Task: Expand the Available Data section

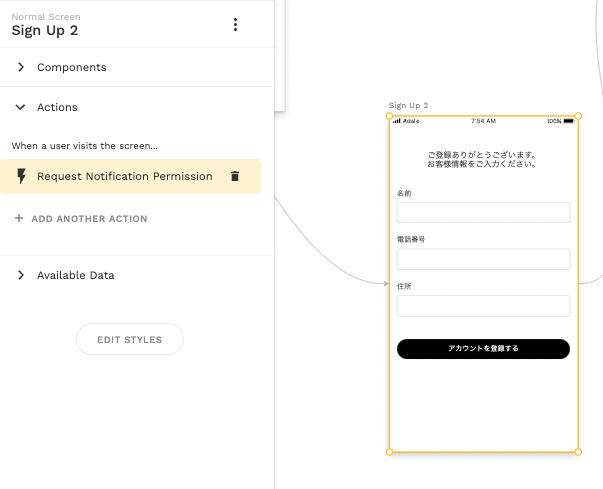Action: [x=21, y=275]
